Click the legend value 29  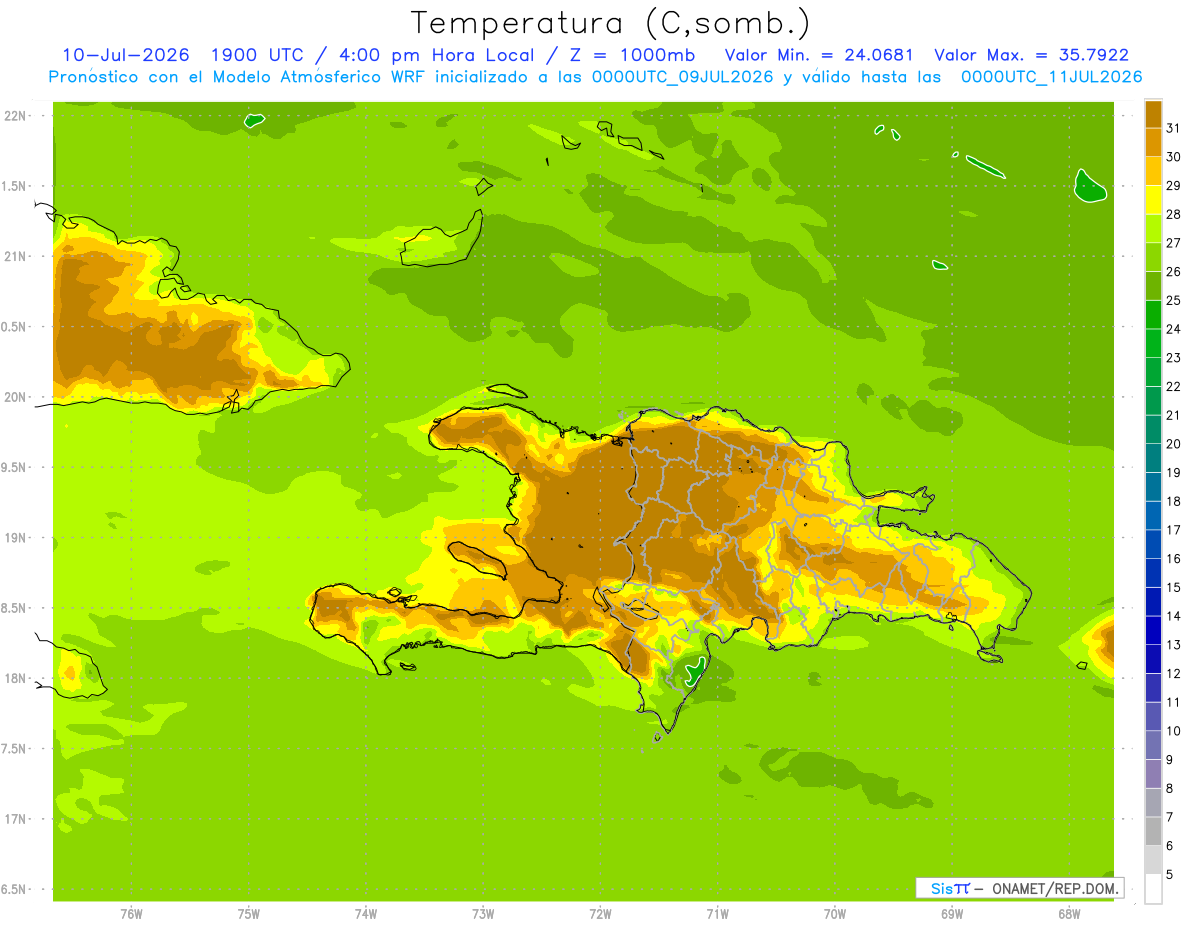(1173, 186)
